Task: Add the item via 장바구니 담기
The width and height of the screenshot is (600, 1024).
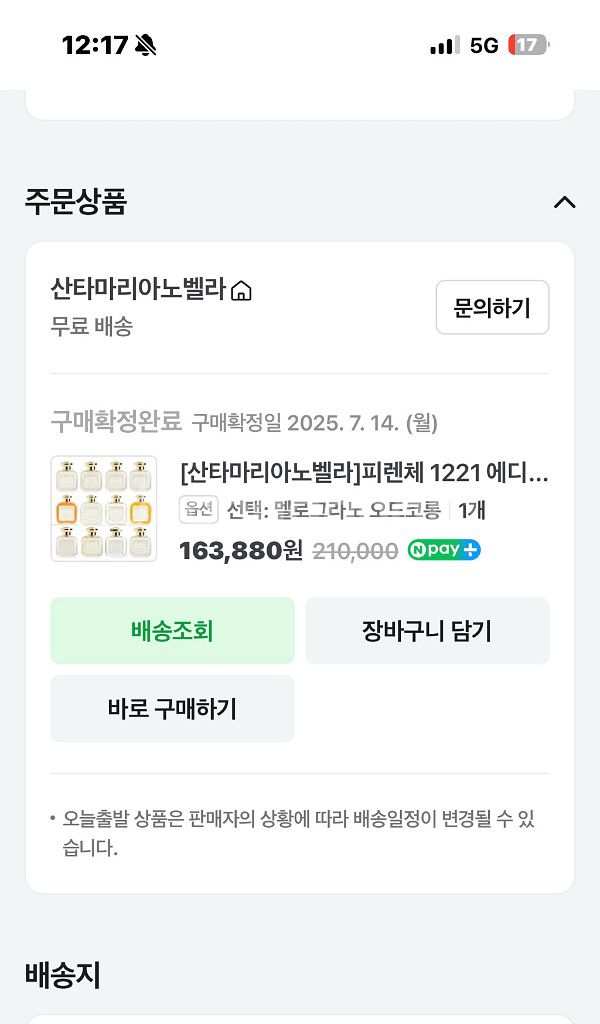Action: (427, 630)
